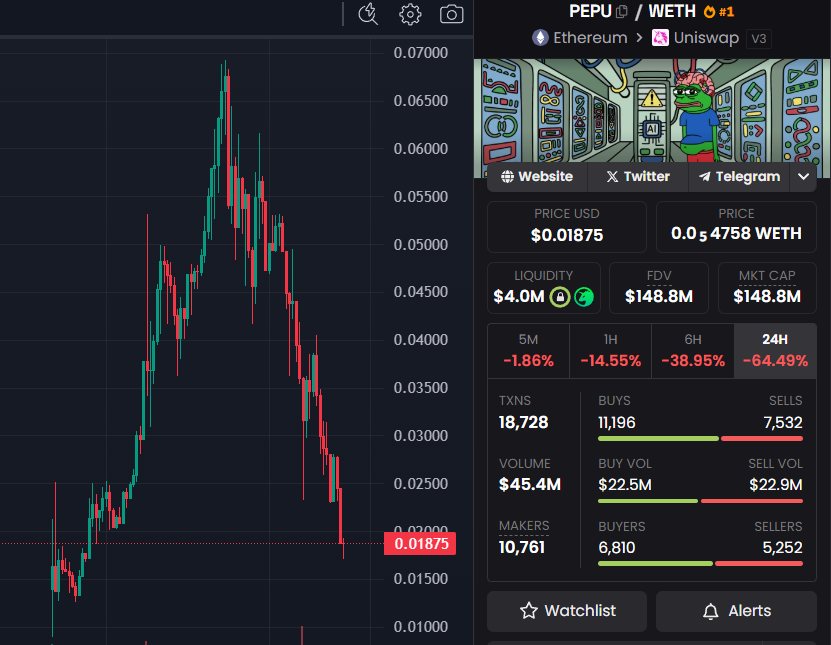The image size is (831, 645).
Task: Expand more social links chevron
Action: click(x=803, y=176)
